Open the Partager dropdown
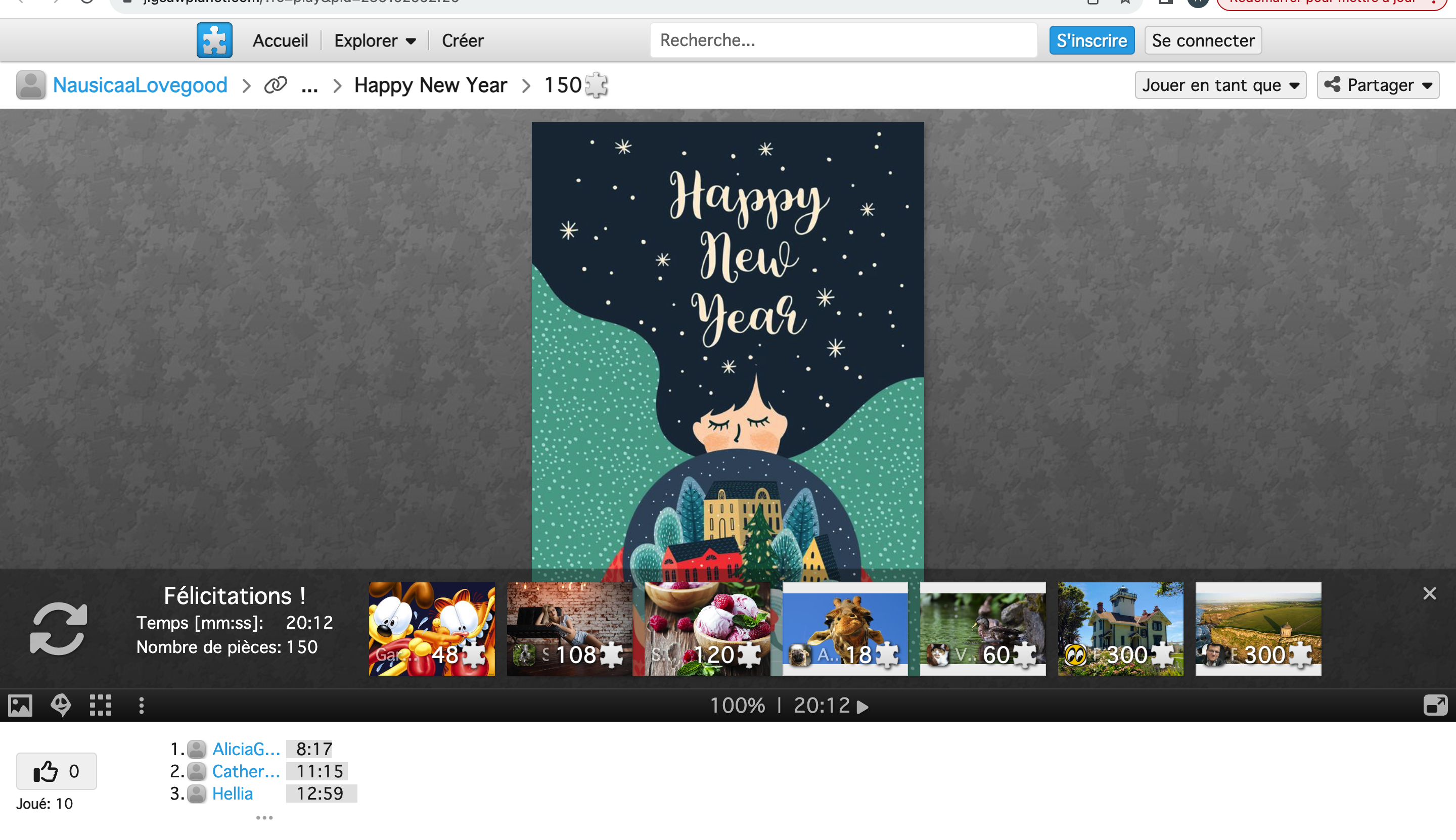Viewport: 1456px width, 840px height. click(1378, 85)
